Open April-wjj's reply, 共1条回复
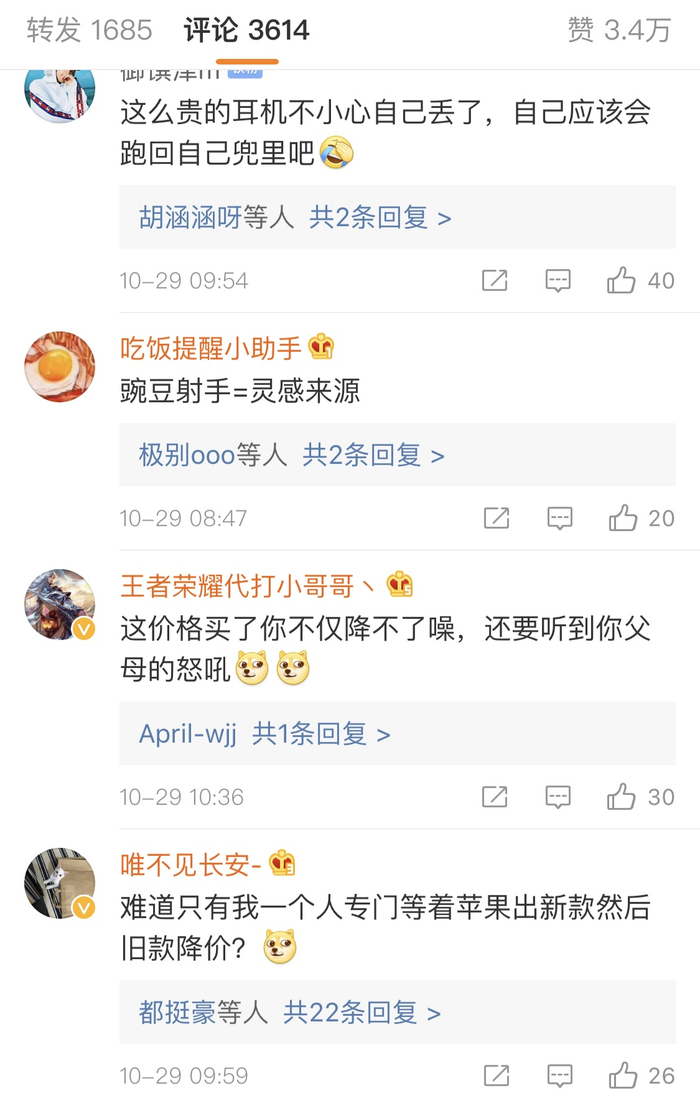This screenshot has width=700, height=1104. (x=264, y=734)
